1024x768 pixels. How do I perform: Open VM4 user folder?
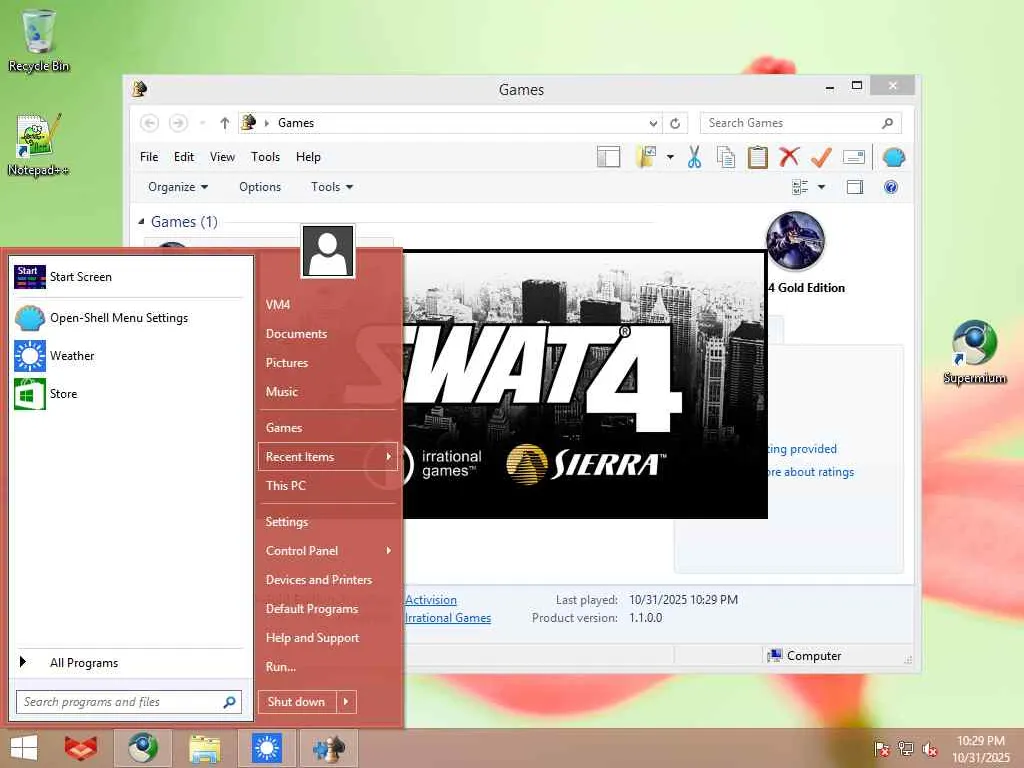328,304
